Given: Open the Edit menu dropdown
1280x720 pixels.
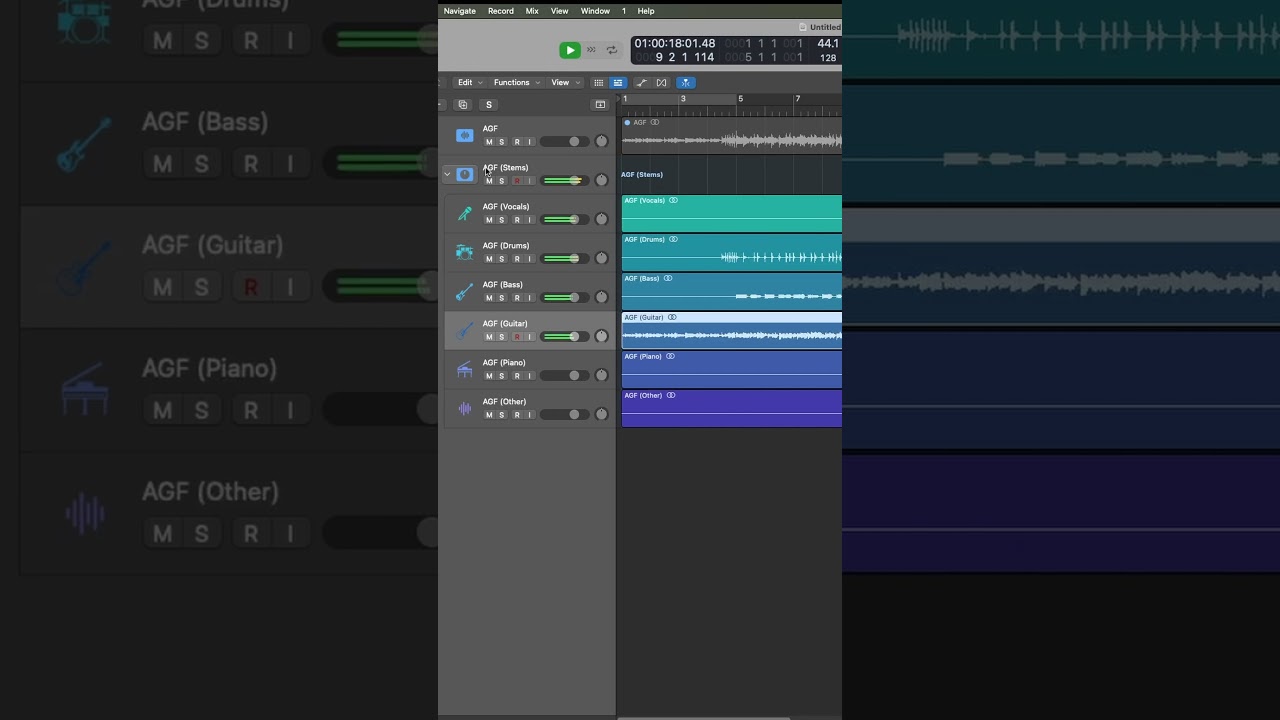Looking at the screenshot, I should click(465, 82).
